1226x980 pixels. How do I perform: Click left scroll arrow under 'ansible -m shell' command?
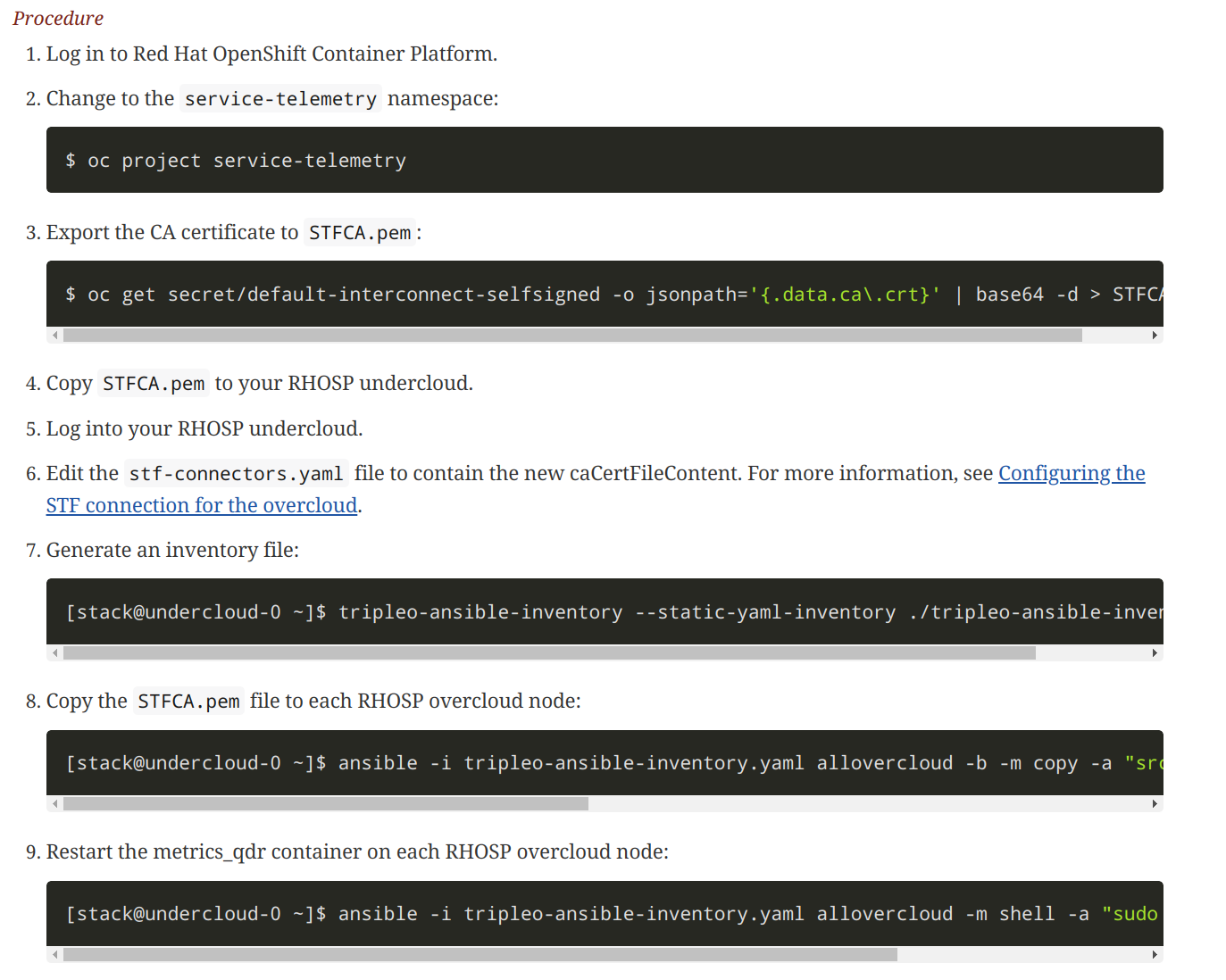pyautogui.click(x=55, y=955)
